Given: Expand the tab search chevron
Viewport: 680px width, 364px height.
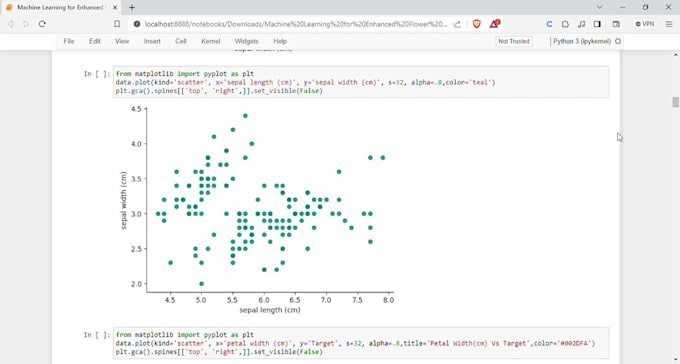Looking at the screenshot, I should [600, 7].
